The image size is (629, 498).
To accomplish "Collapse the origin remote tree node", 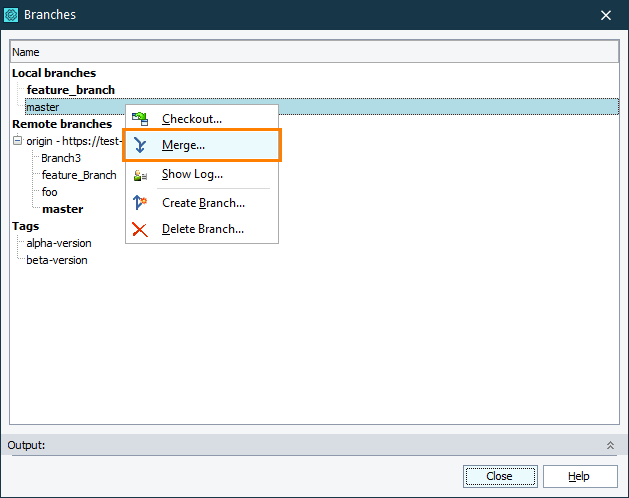I will (x=17, y=141).
